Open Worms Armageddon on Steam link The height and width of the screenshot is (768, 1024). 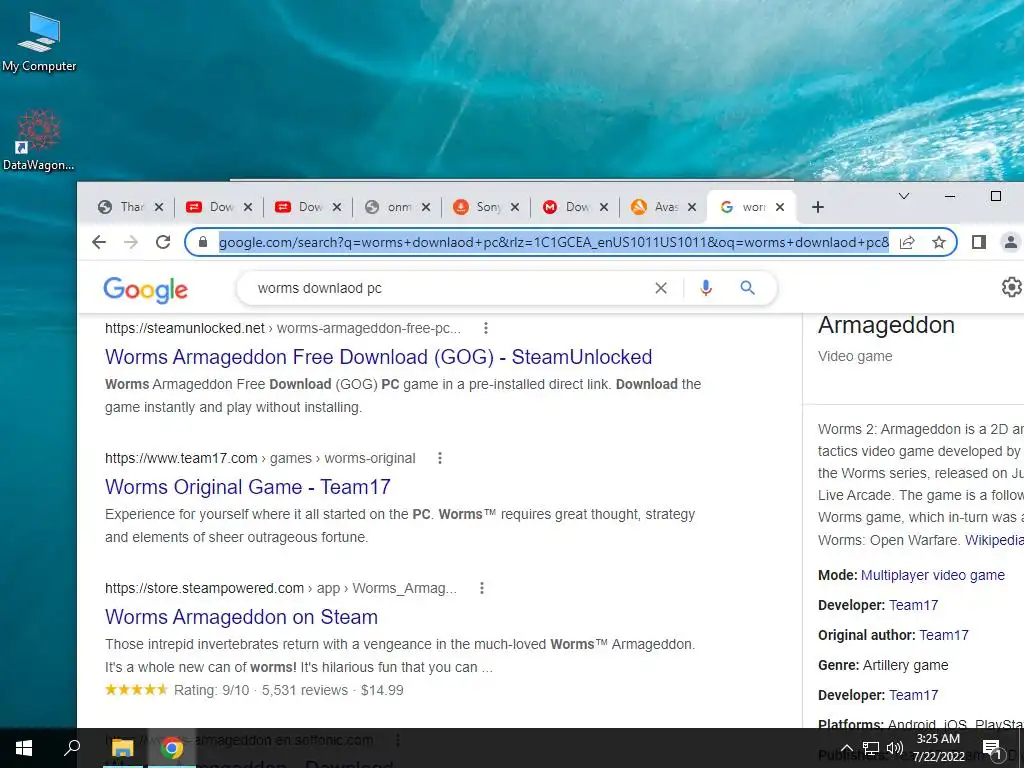[x=241, y=617]
